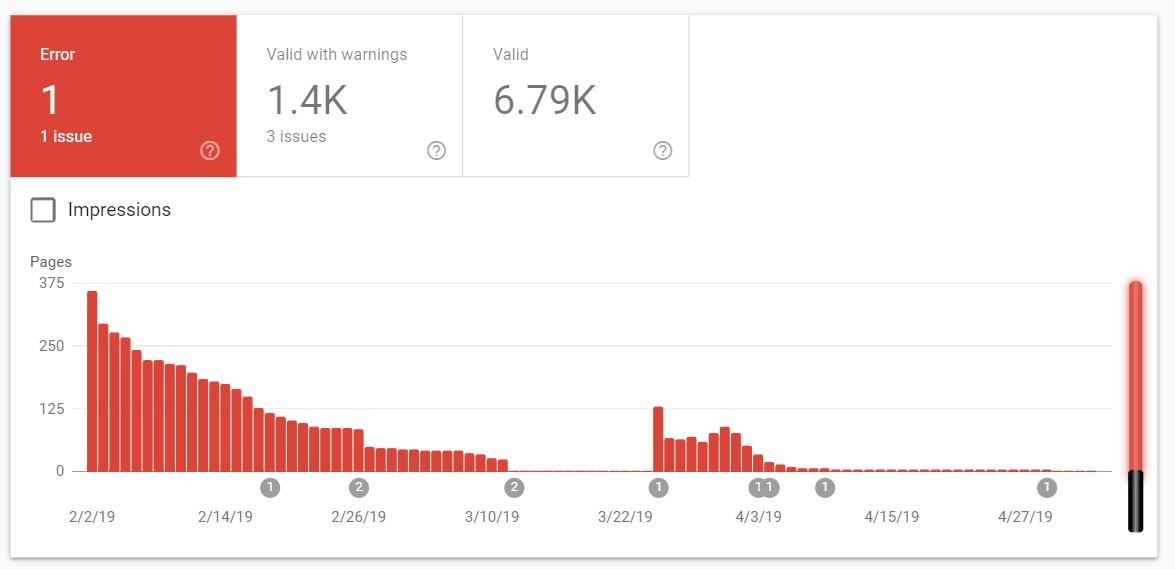Select annotation marker 1 above 4/27/19

(1046, 488)
